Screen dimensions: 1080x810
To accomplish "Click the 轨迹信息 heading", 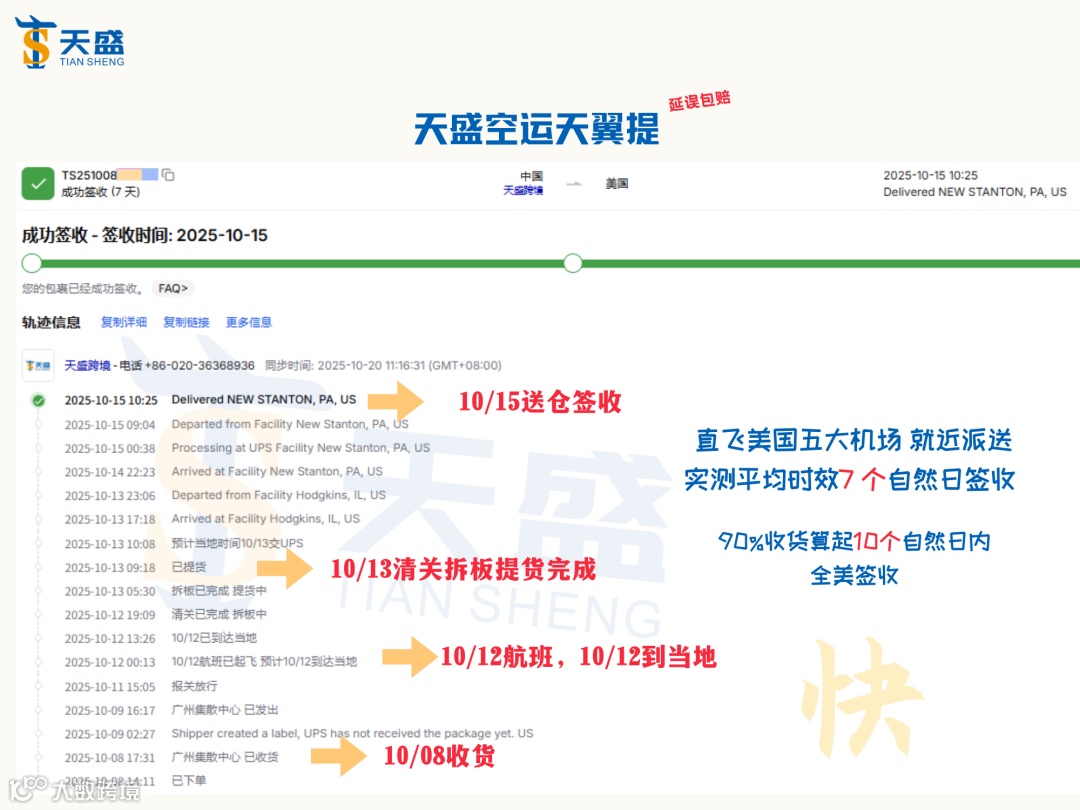I will [x=51, y=322].
